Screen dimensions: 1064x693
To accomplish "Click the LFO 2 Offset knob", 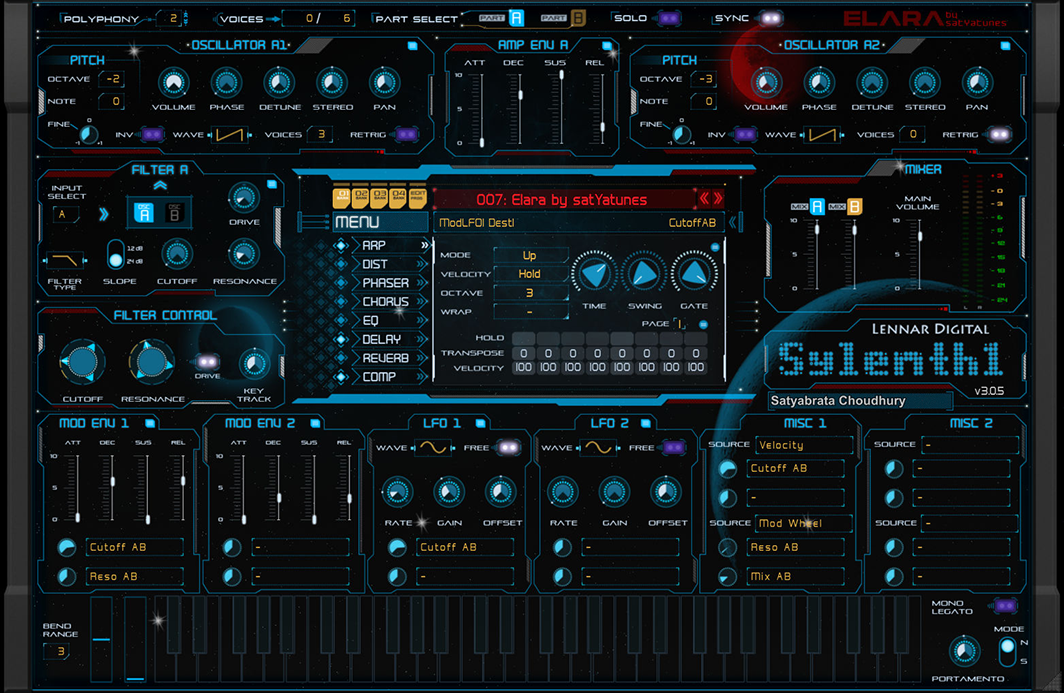I will (666, 492).
